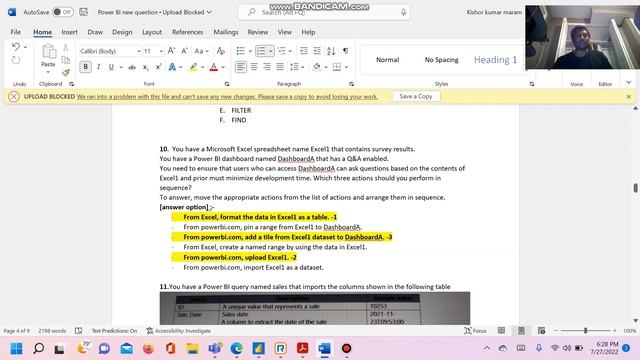
Task: Toggle Align Left for the paragraph
Action: (x=241, y=67)
